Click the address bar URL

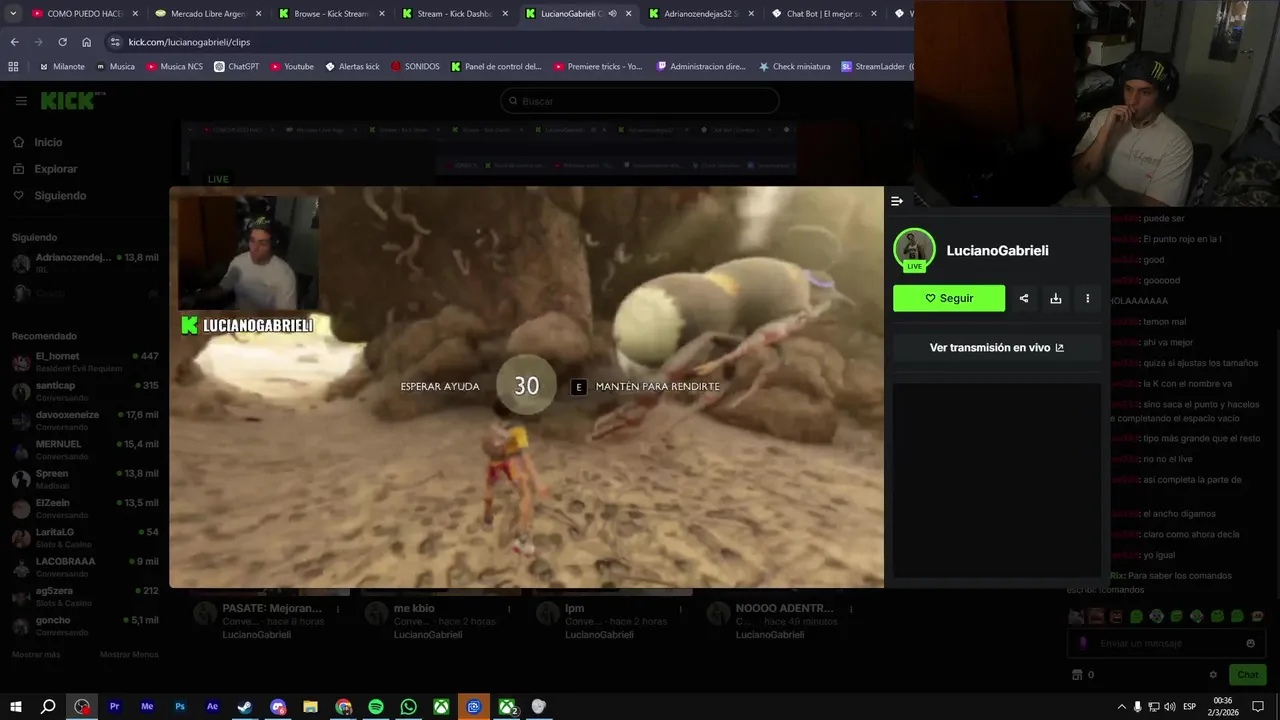point(189,42)
